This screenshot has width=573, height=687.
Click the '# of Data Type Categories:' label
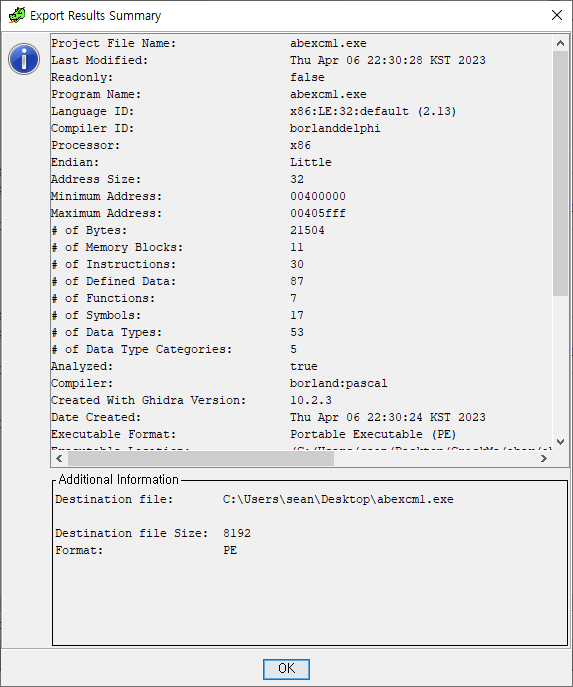[141, 350]
